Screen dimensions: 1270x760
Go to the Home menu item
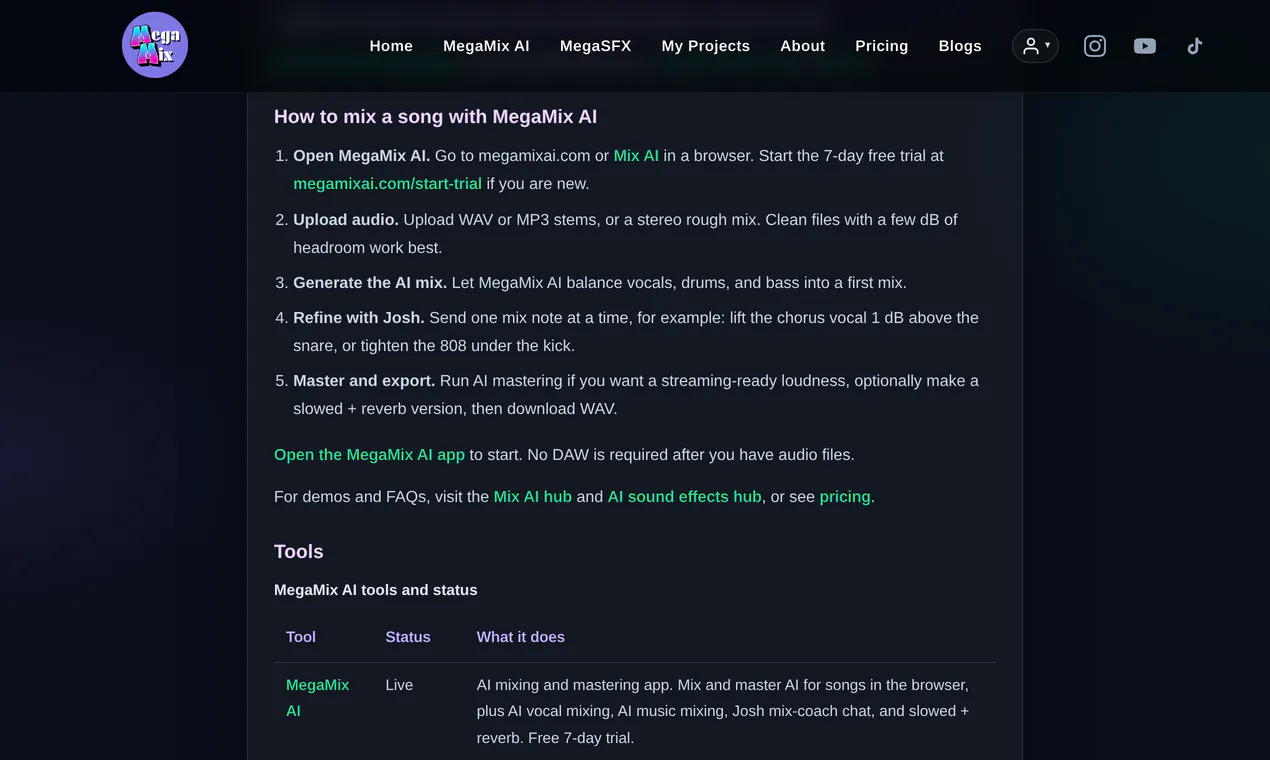pyautogui.click(x=391, y=46)
